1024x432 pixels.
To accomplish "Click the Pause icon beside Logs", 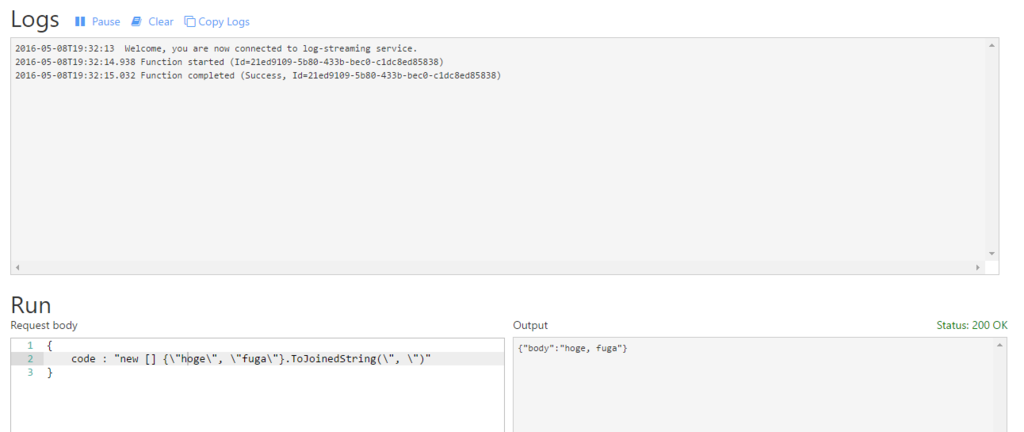I will tap(80, 22).
